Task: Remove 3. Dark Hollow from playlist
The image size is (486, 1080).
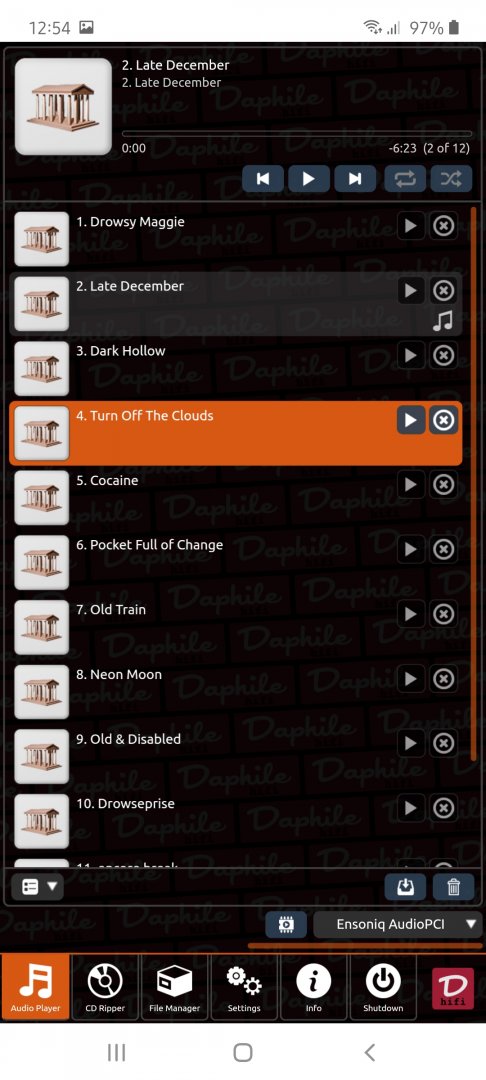Action: (443, 355)
